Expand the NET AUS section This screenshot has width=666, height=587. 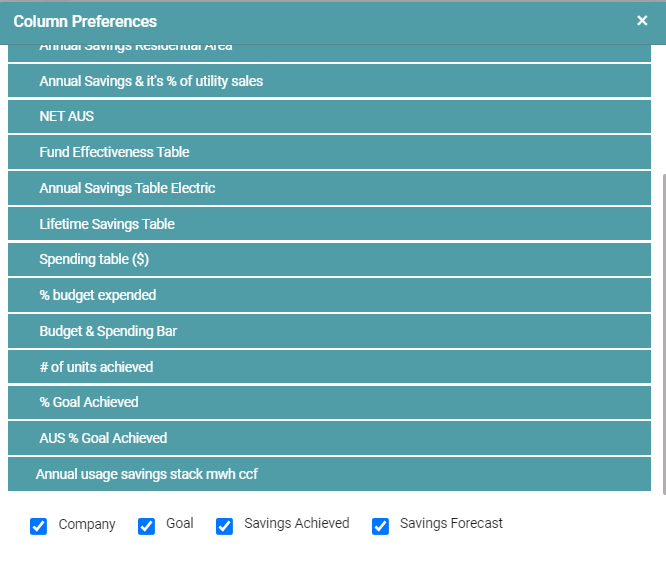[329, 117]
